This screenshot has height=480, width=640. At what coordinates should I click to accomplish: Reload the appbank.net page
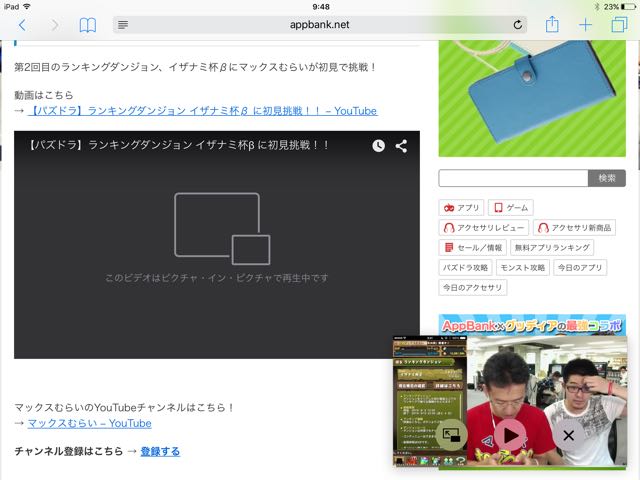[x=518, y=25]
